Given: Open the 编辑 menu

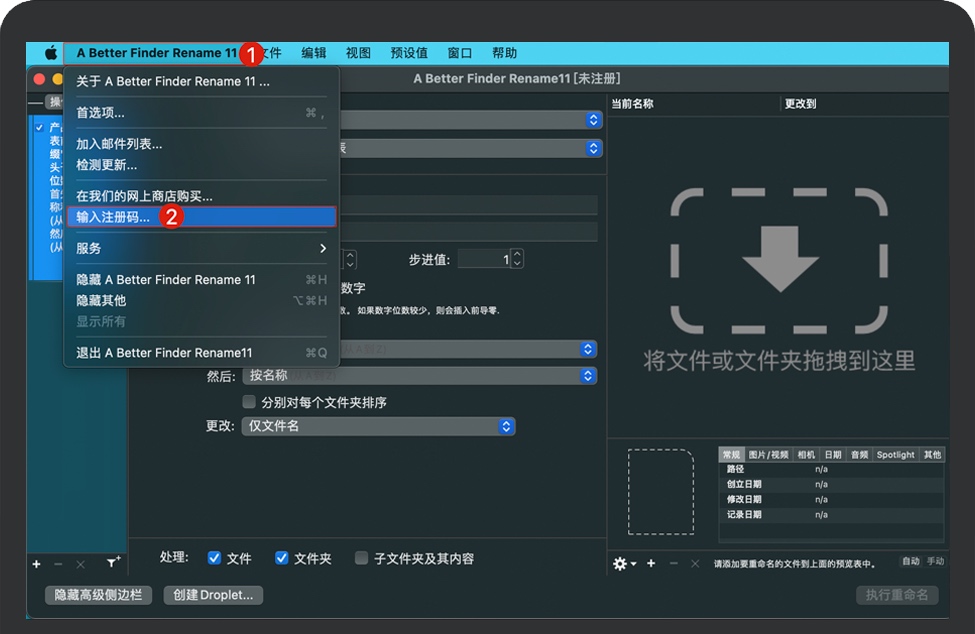Looking at the screenshot, I should 313,53.
